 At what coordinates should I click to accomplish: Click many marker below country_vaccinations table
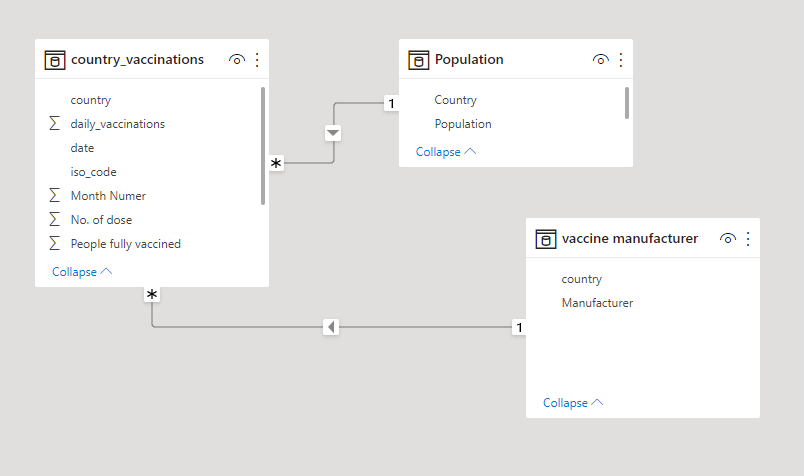tap(152, 294)
